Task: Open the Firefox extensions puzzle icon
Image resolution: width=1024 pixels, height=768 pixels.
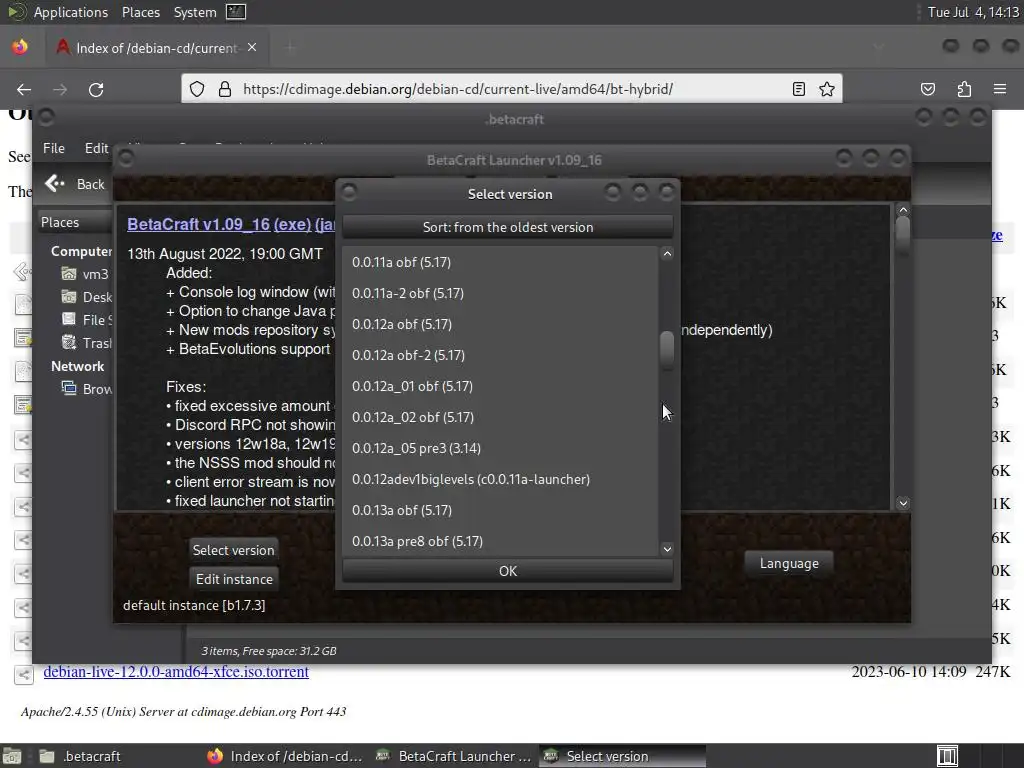Action: click(x=964, y=89)
